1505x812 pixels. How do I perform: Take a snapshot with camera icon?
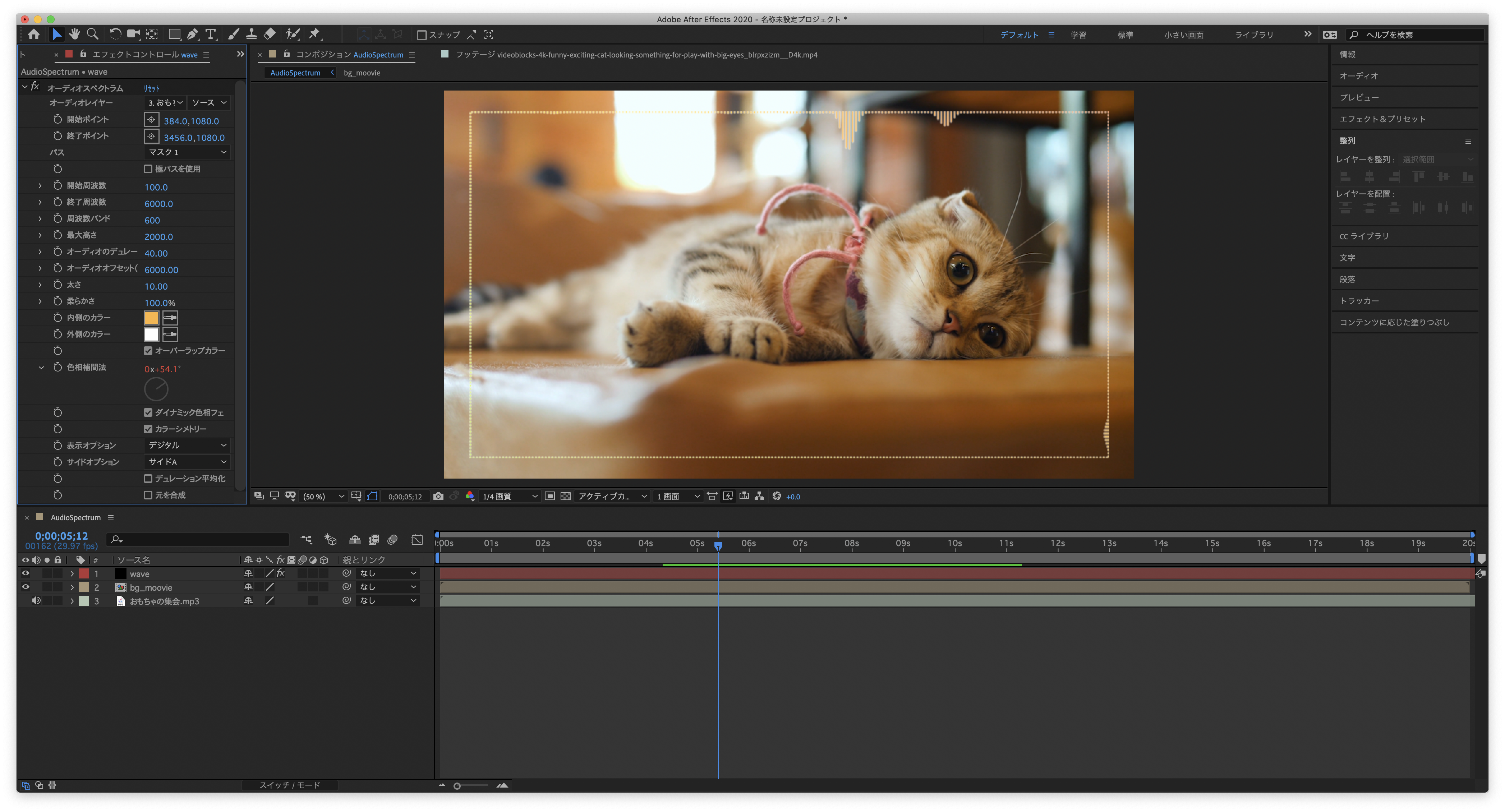(x=438, y=497)
